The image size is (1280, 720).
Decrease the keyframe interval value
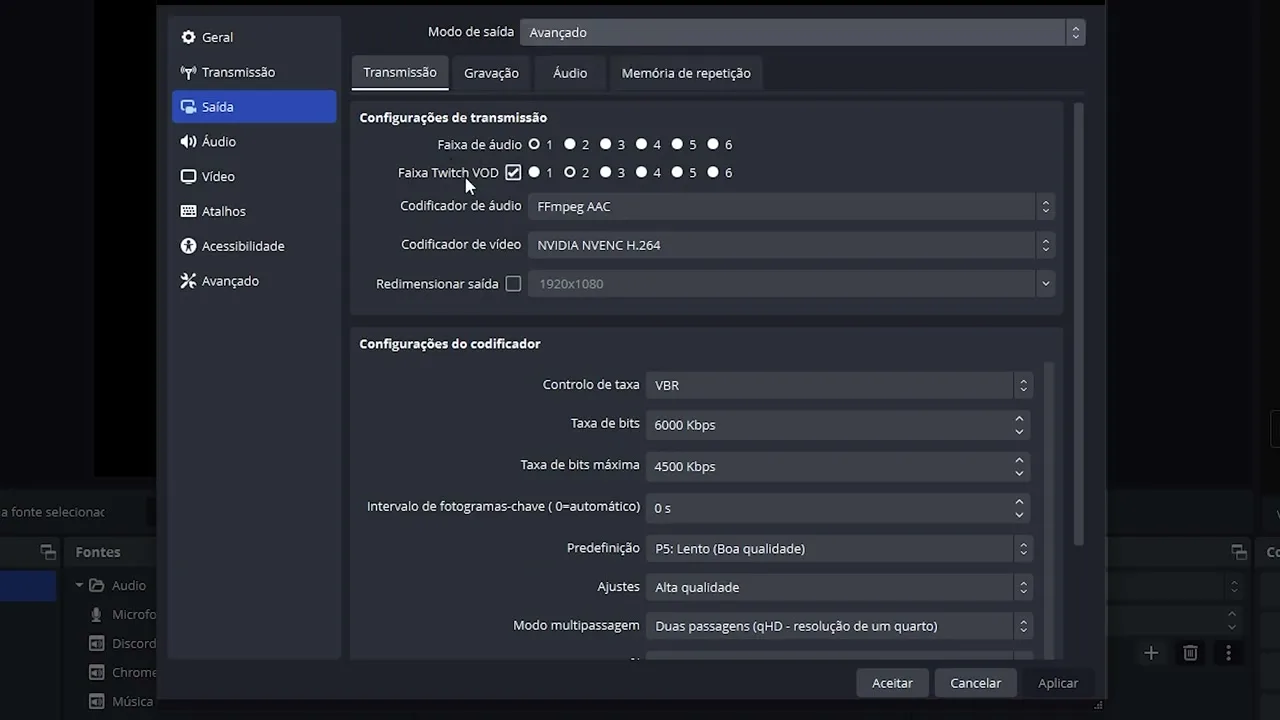[1019, 515]
